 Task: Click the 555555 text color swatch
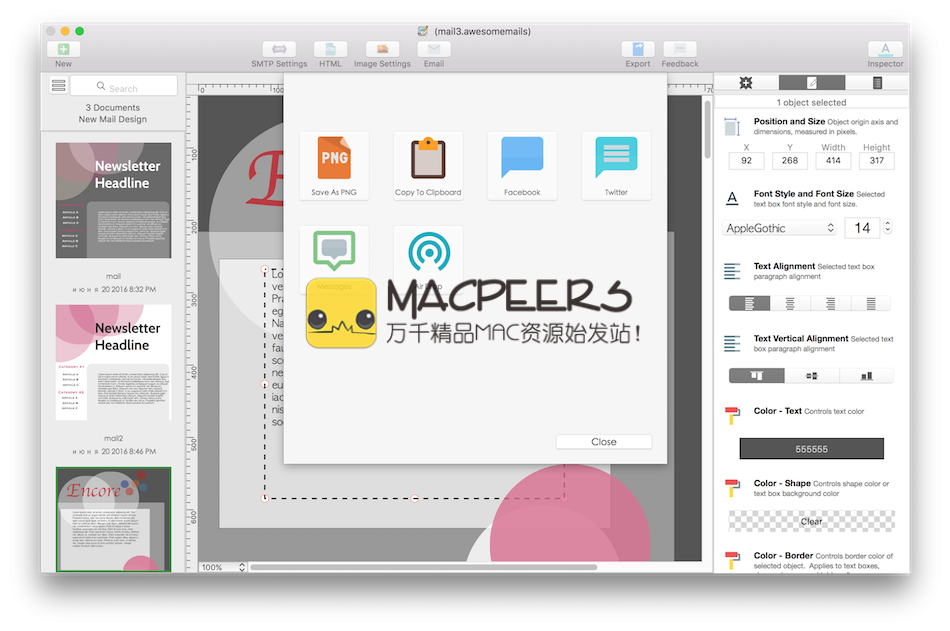point(811,449)
